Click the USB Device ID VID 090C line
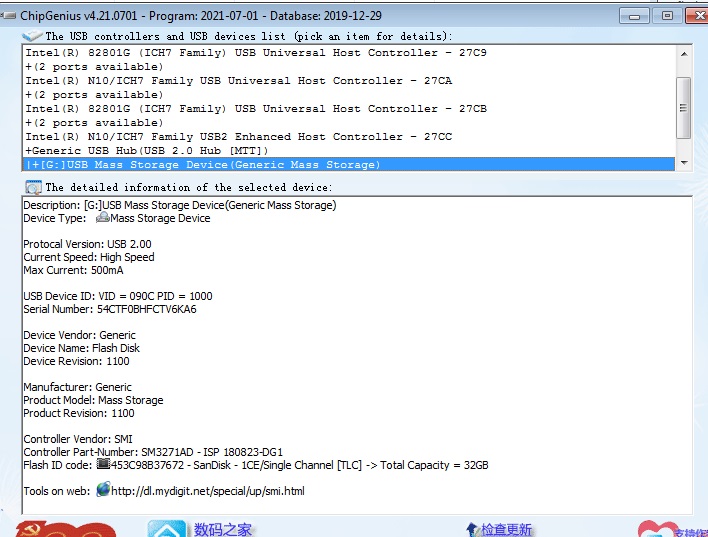 coord(118,296)
